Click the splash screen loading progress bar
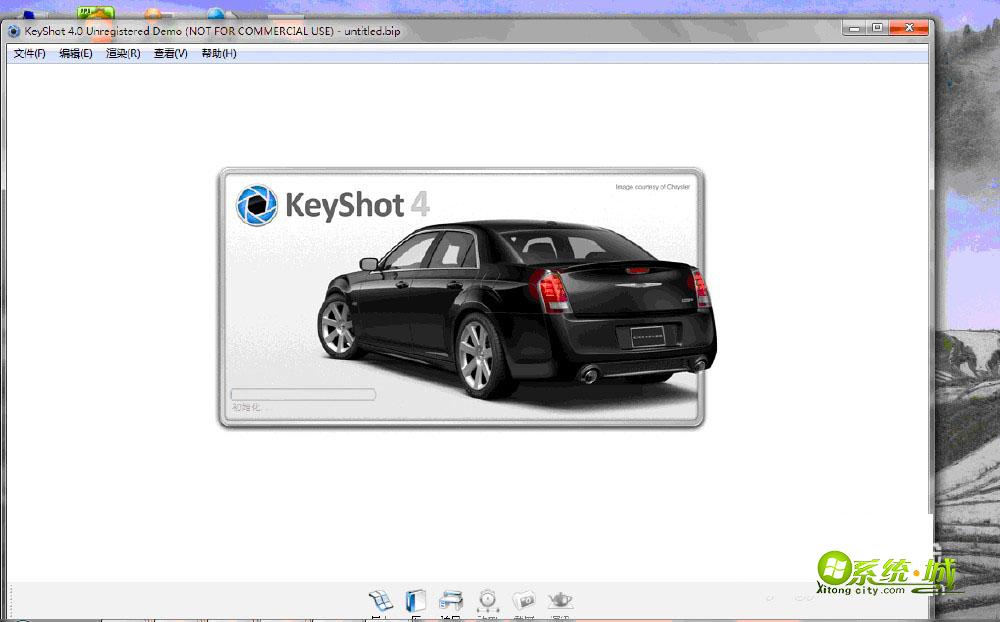 click(303, 394)
